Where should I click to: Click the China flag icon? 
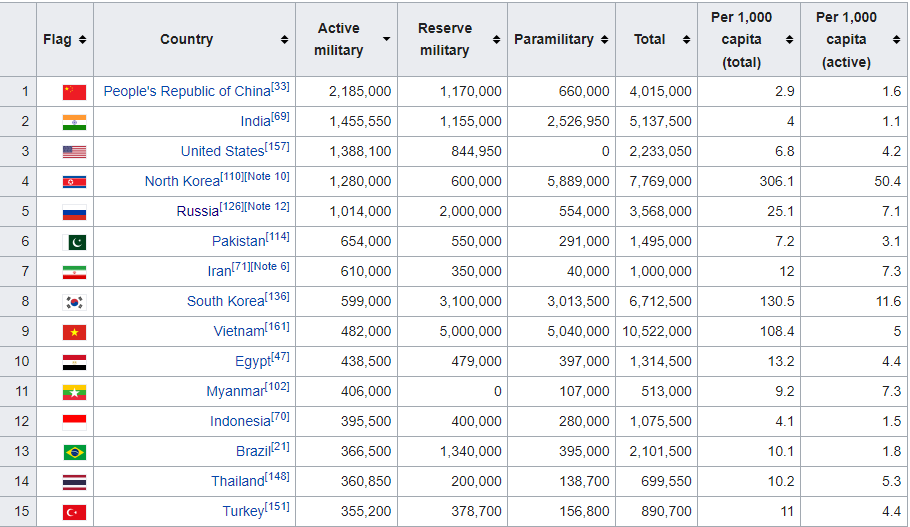74,92
